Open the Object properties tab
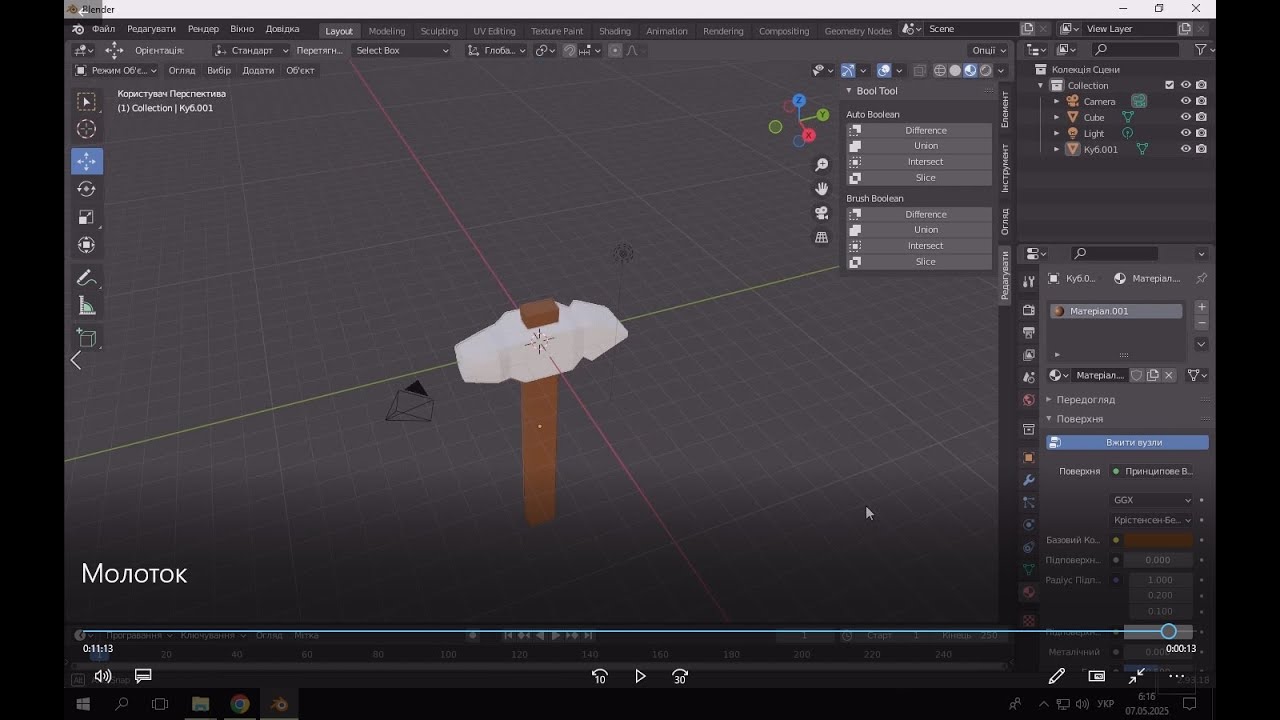 (1028, 457)
